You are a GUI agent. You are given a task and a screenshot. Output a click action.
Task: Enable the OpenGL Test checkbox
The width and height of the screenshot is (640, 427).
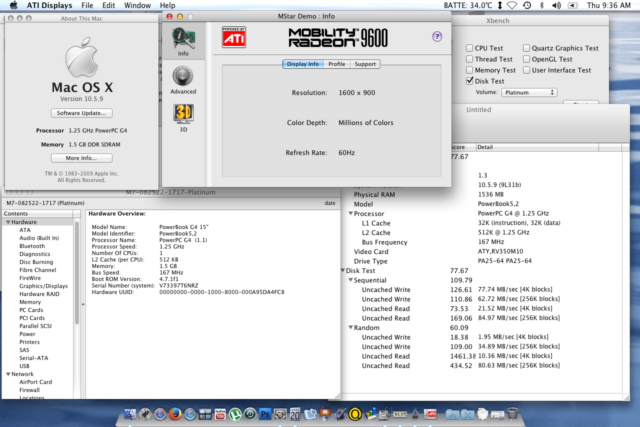527,59
